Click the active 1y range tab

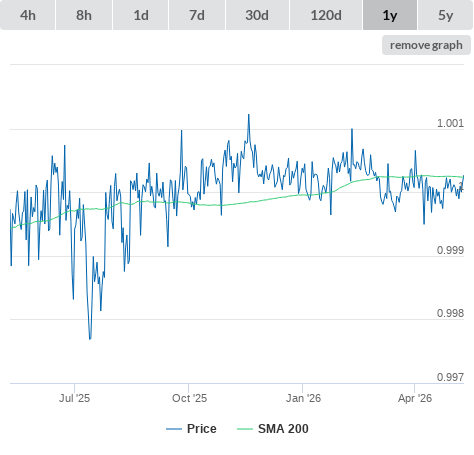[390, 15]
